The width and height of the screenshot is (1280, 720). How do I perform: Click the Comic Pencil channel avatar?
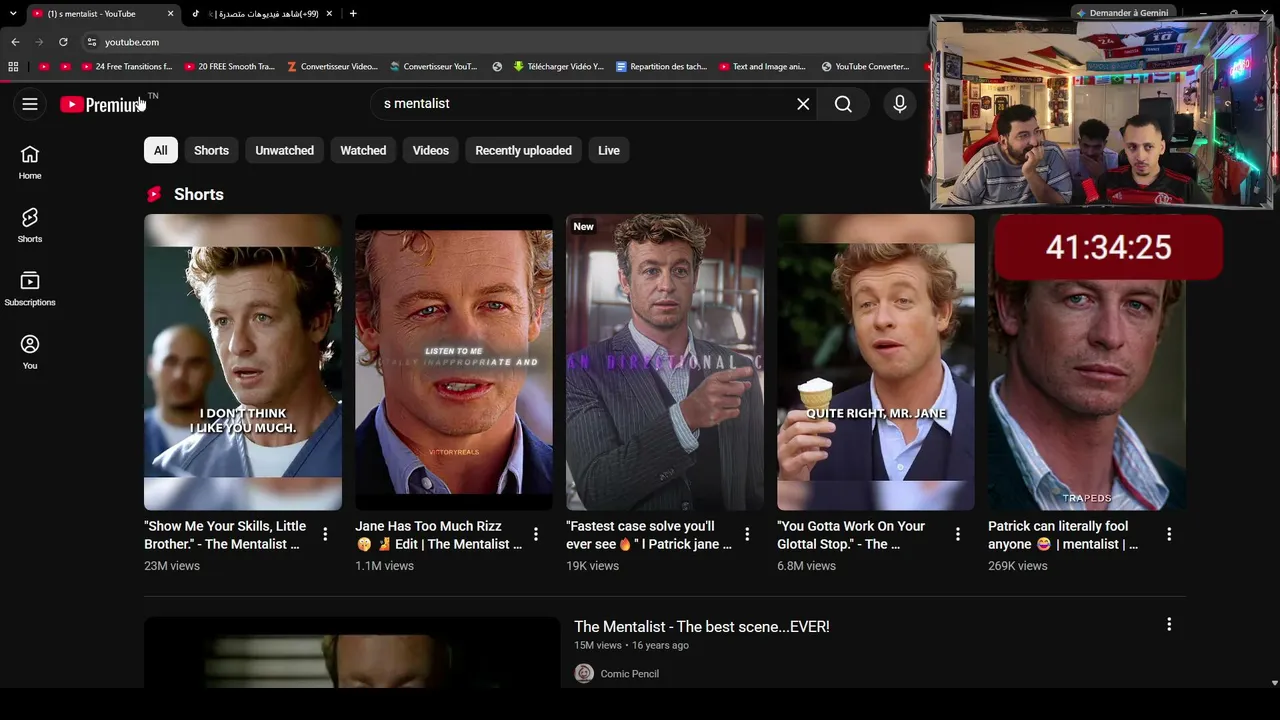584,674
